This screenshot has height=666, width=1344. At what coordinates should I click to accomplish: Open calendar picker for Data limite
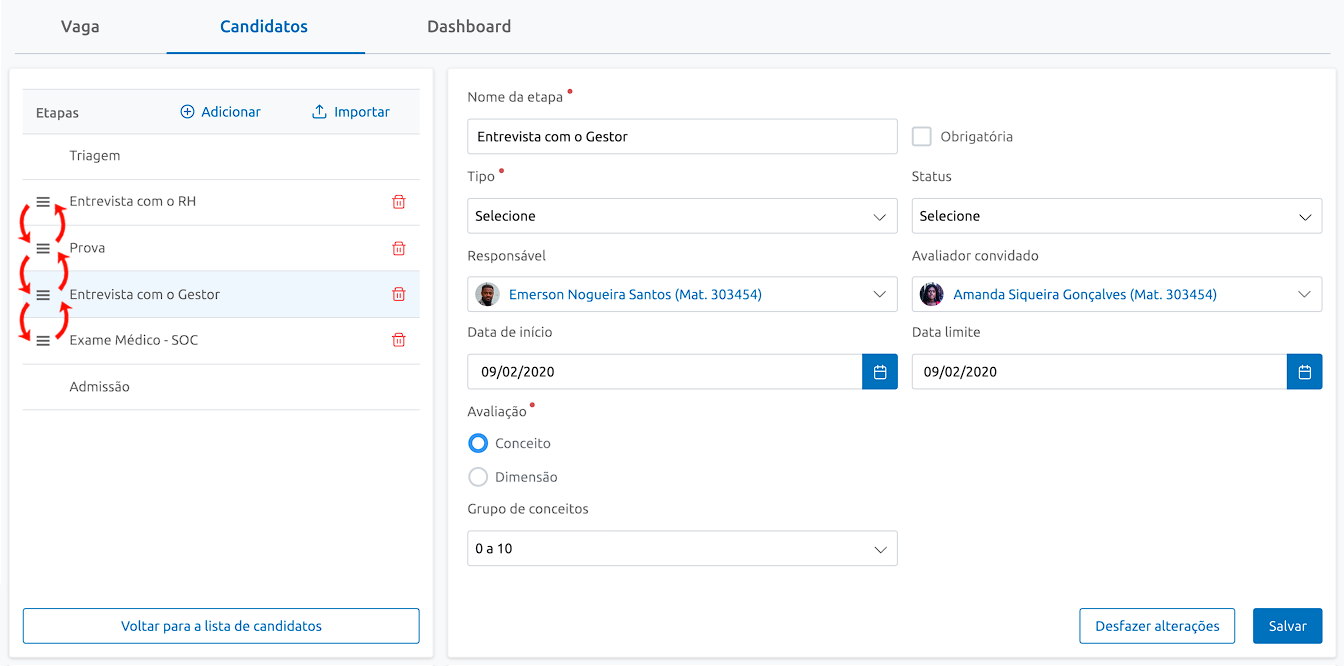[x=1304, y=372]
